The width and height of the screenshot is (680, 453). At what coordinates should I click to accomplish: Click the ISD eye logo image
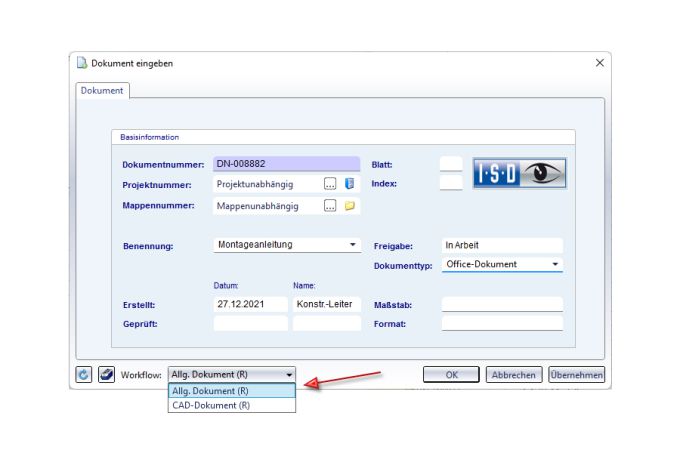point(519,174)
